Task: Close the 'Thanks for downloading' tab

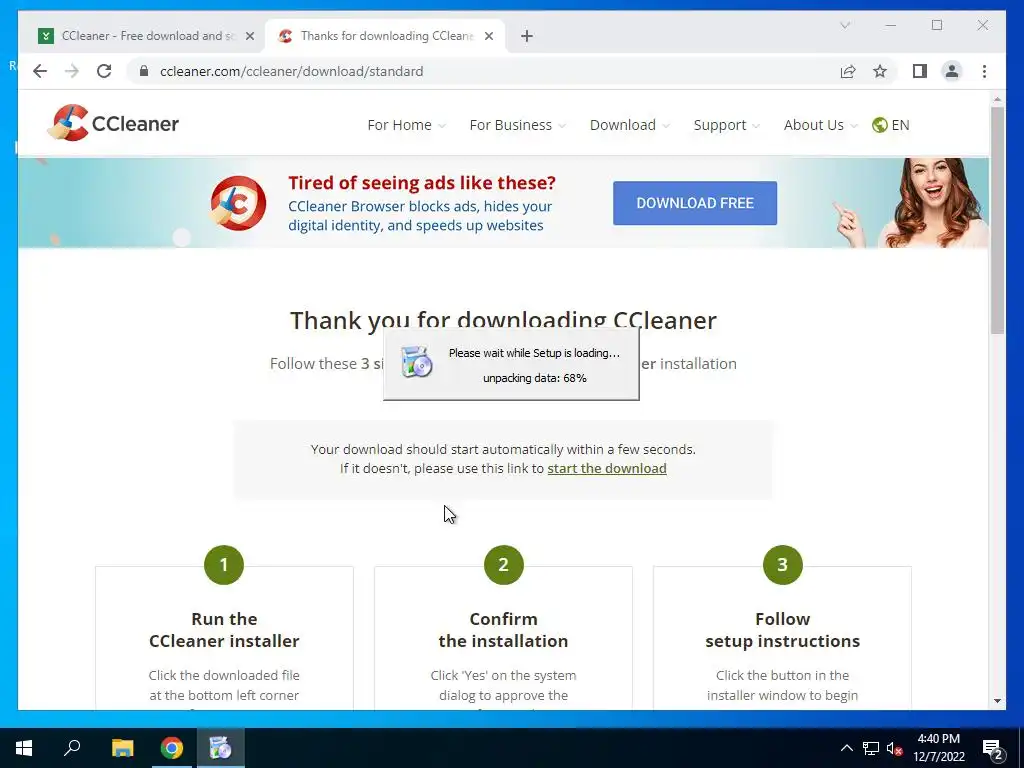Action: click(x=488, y=36)
